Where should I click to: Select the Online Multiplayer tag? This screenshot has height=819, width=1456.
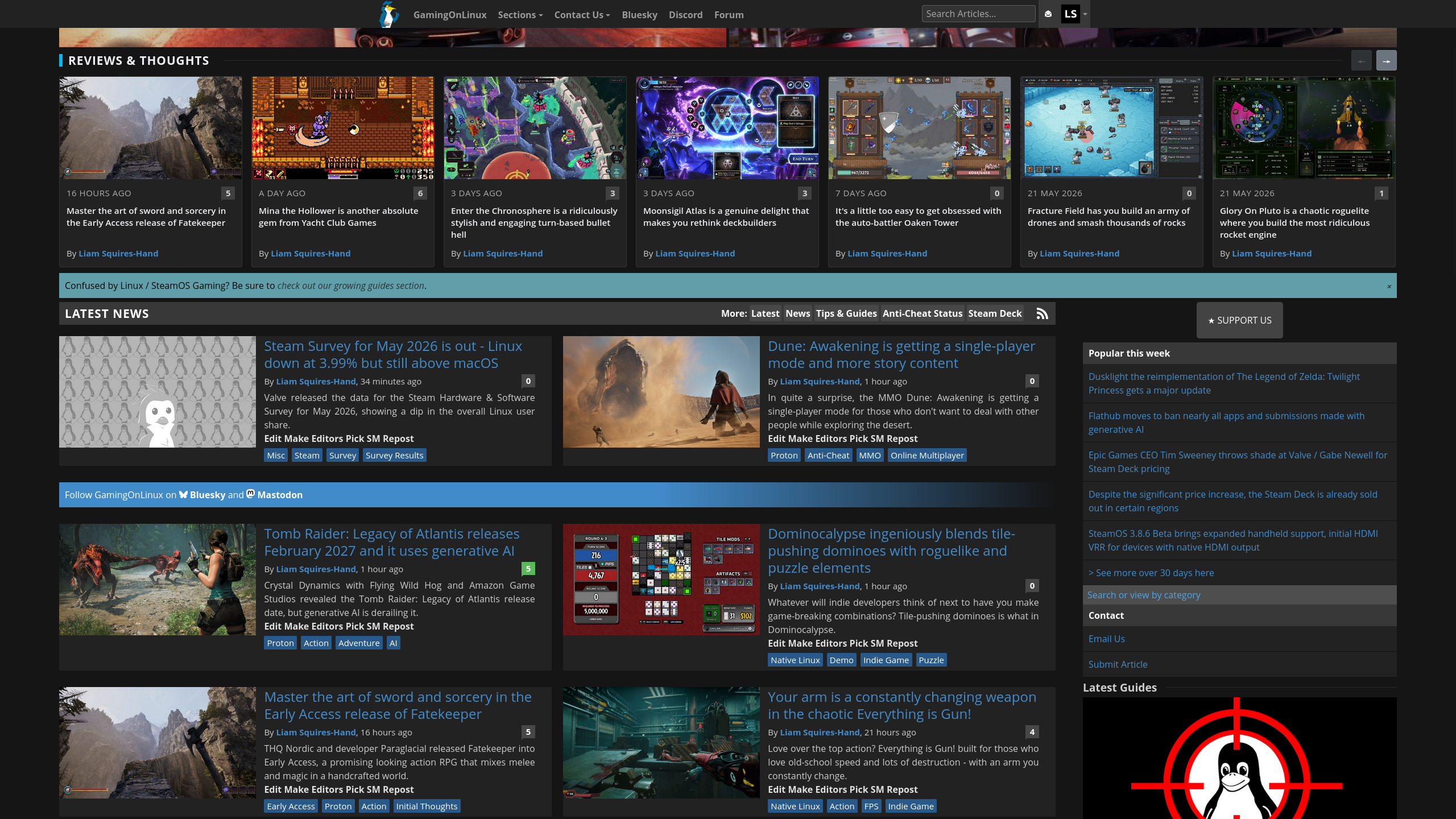click(x=927, y=455)
